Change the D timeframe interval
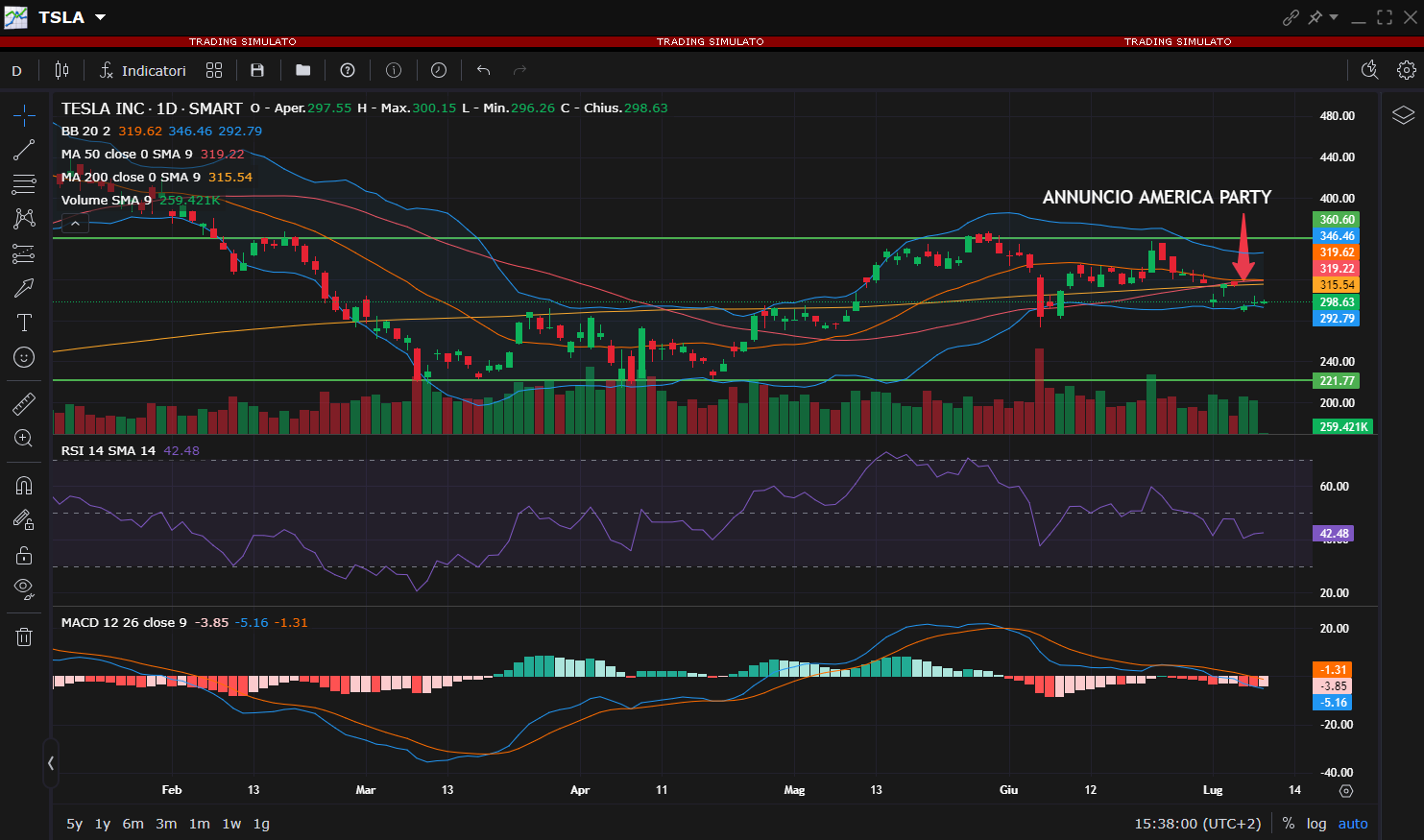The width and height of the screenshot is (1424, 840). [16, 71]
